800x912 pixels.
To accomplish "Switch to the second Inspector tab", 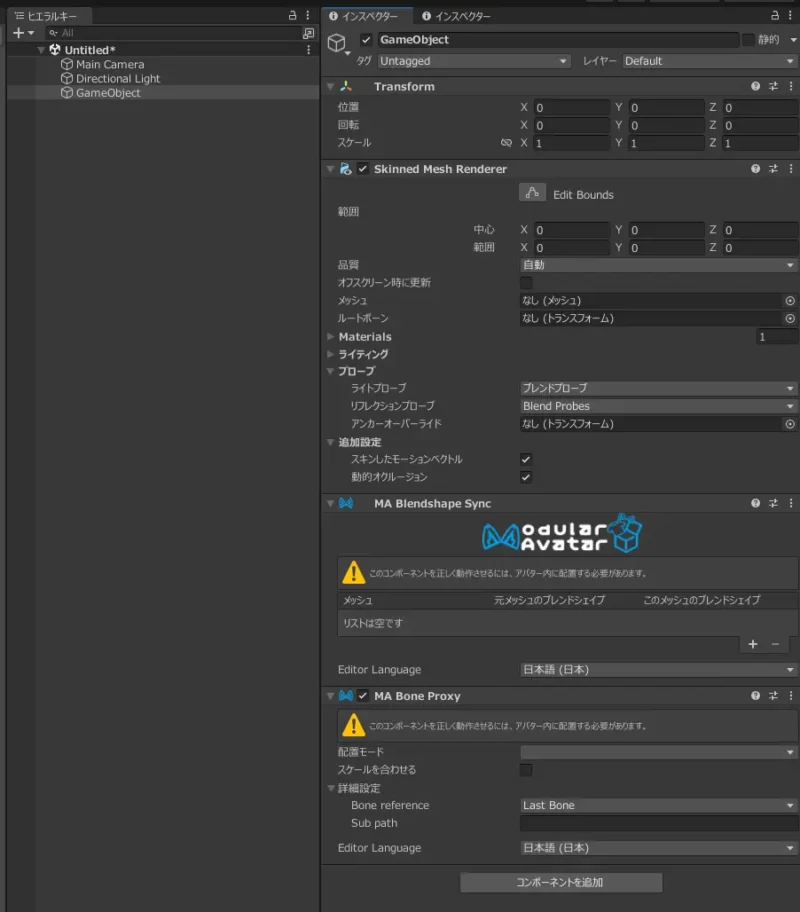I will [457, 16].
